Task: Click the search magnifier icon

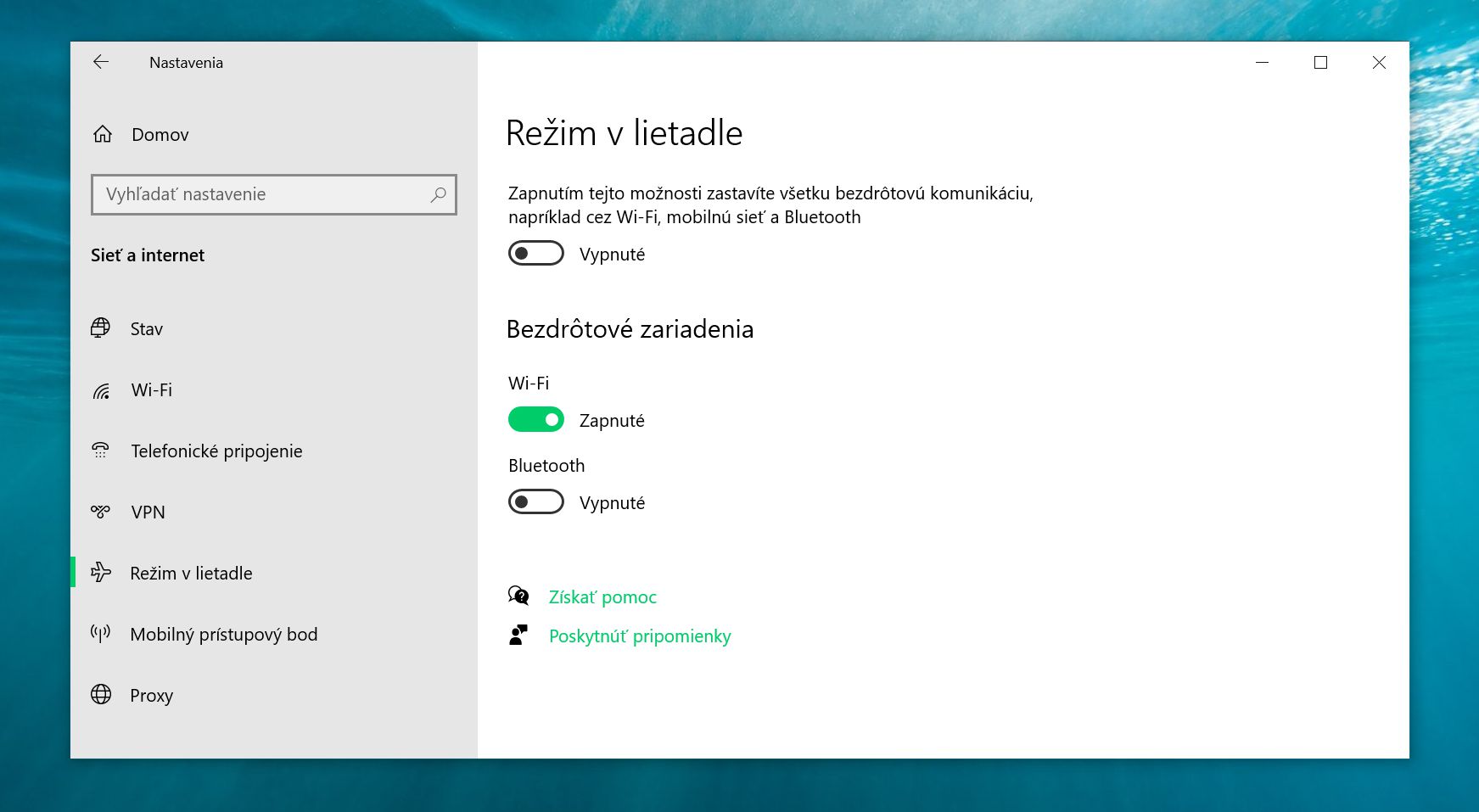Action: click(438, 194)
